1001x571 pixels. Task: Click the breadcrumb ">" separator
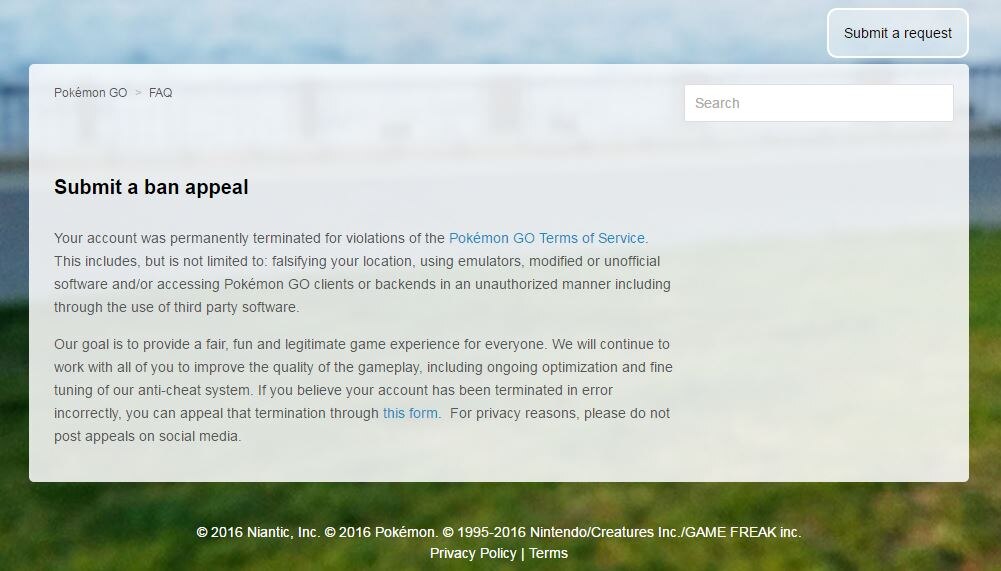(138, 93)
